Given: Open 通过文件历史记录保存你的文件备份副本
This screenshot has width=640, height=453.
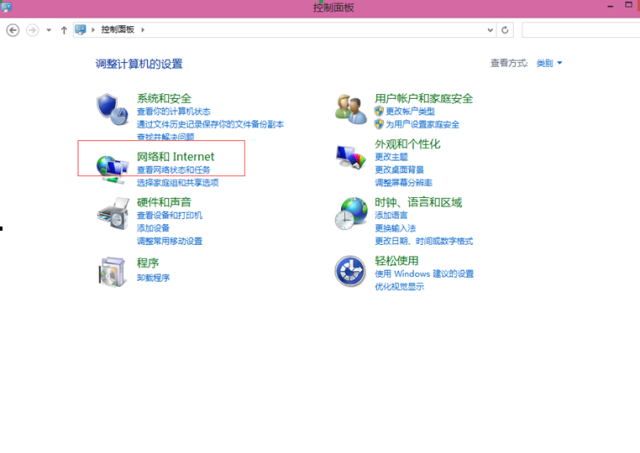Looking at the screenshot, I should [x=210, y=124].
